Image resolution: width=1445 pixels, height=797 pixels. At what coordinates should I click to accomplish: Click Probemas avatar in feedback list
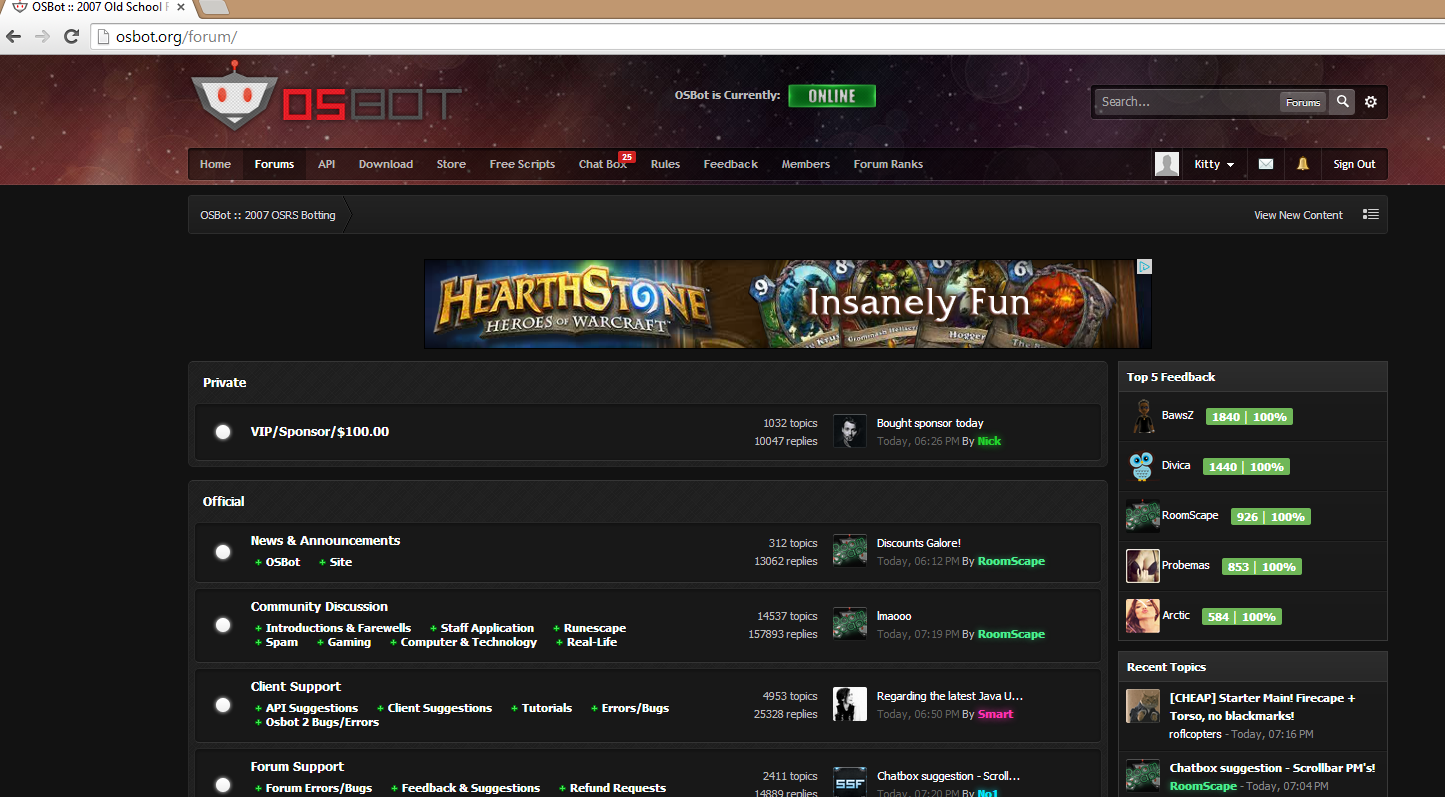click(1143, 566)
